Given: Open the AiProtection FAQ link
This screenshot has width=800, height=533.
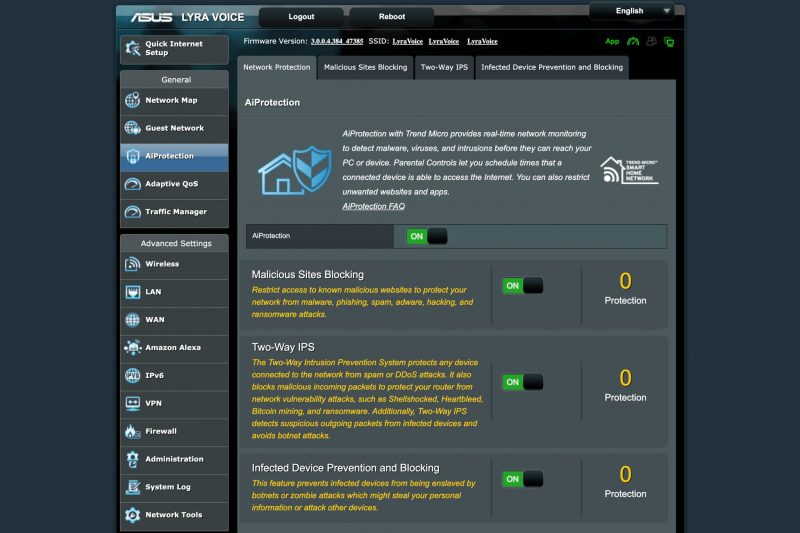Looking at the screenshot, I should pos(373,206).
